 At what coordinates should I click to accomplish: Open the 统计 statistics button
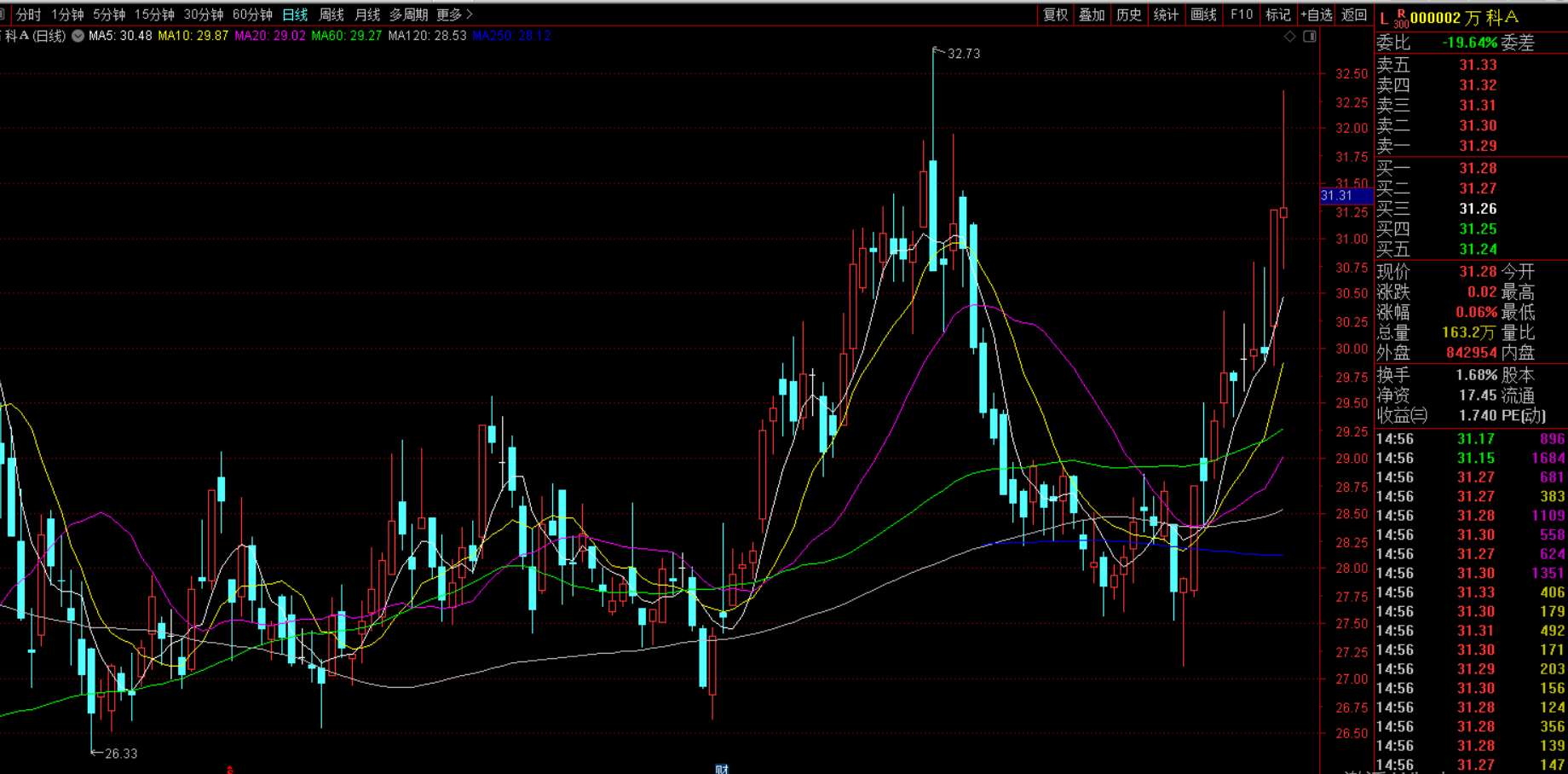[1166, 14]
